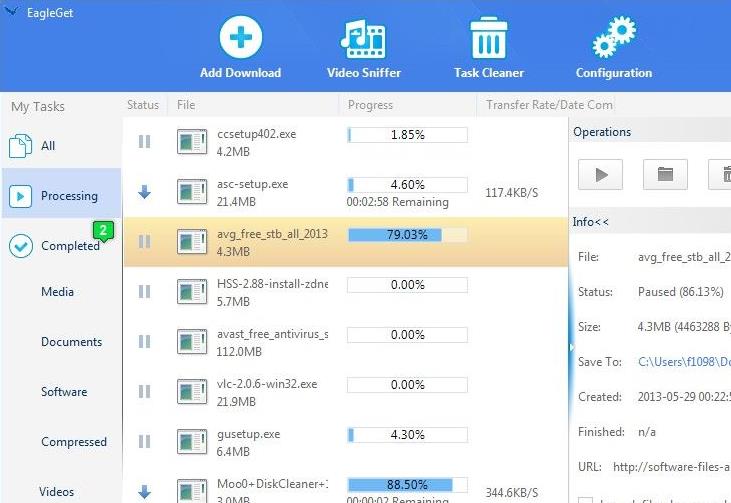The width and height of the screenshot is (731, 503).
Task: Click pause status icon for HSS-2.88-install
Action: 145,291
